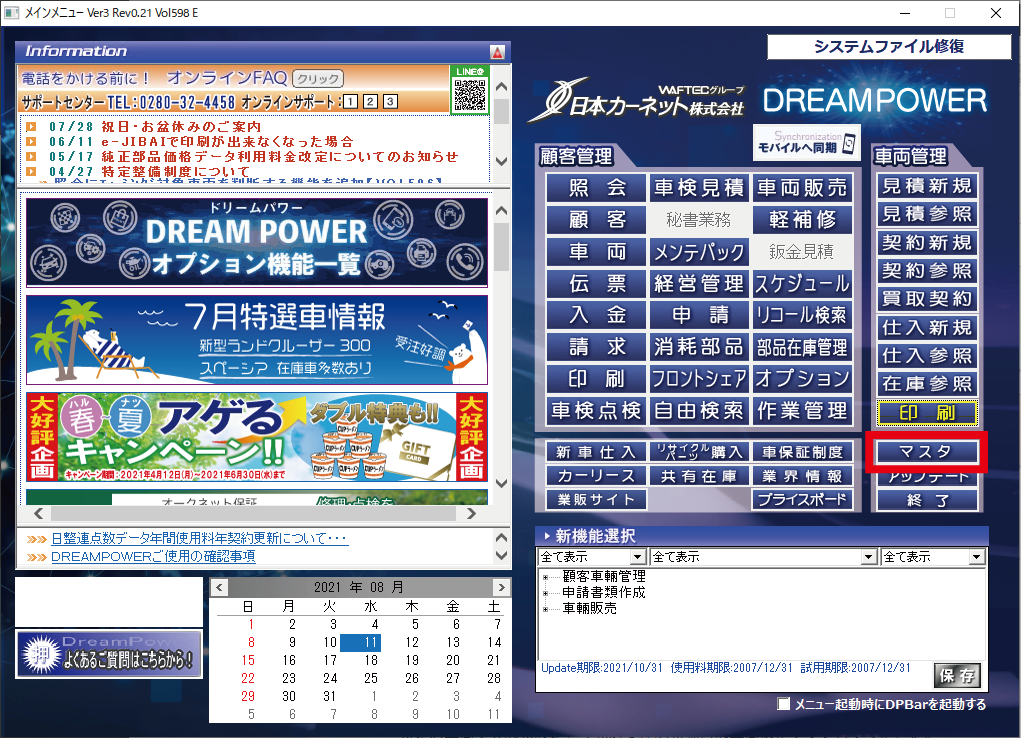Screen dimensions: 1021x739
Task: Open the 経営管理 button
Action: [699, 283]
